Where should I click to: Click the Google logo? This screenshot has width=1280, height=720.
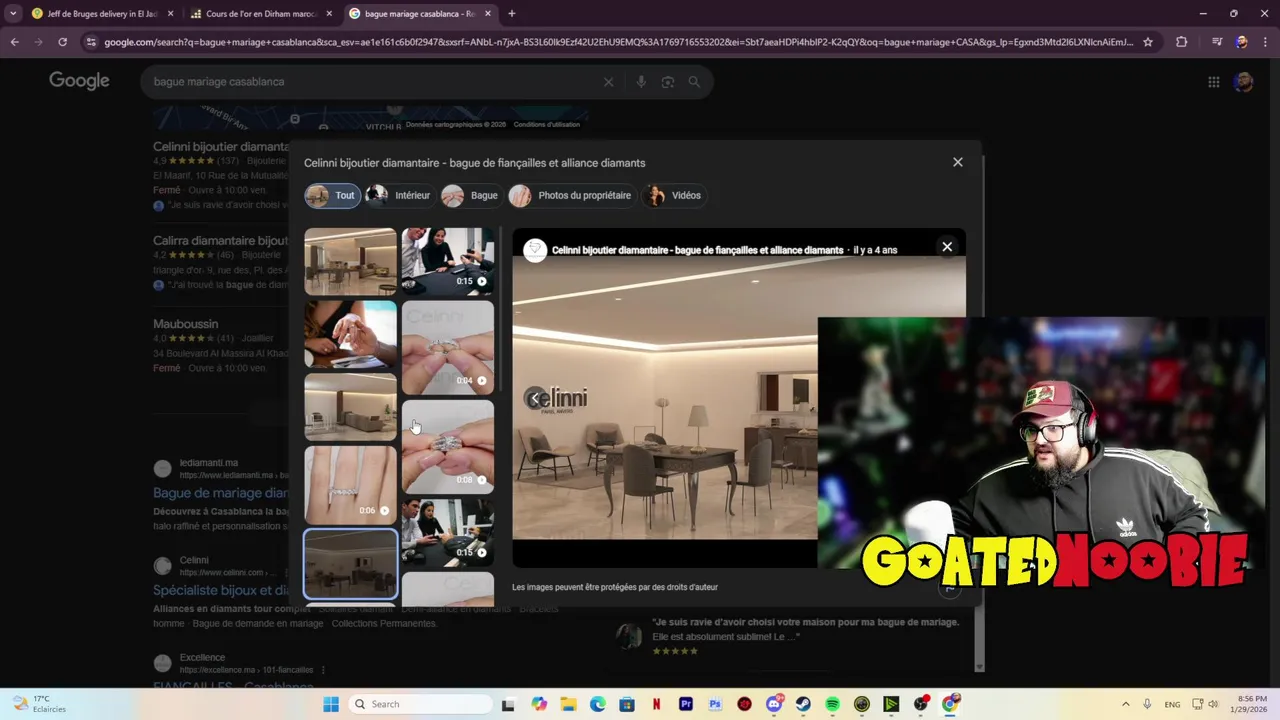click(x=79, y=81)
